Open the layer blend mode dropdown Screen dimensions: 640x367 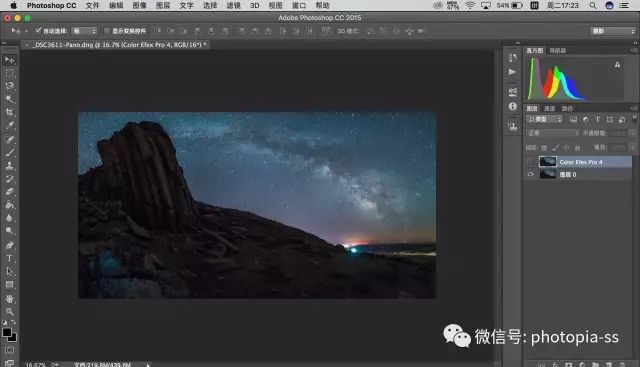pyautogui.click(x=553, y=133)
